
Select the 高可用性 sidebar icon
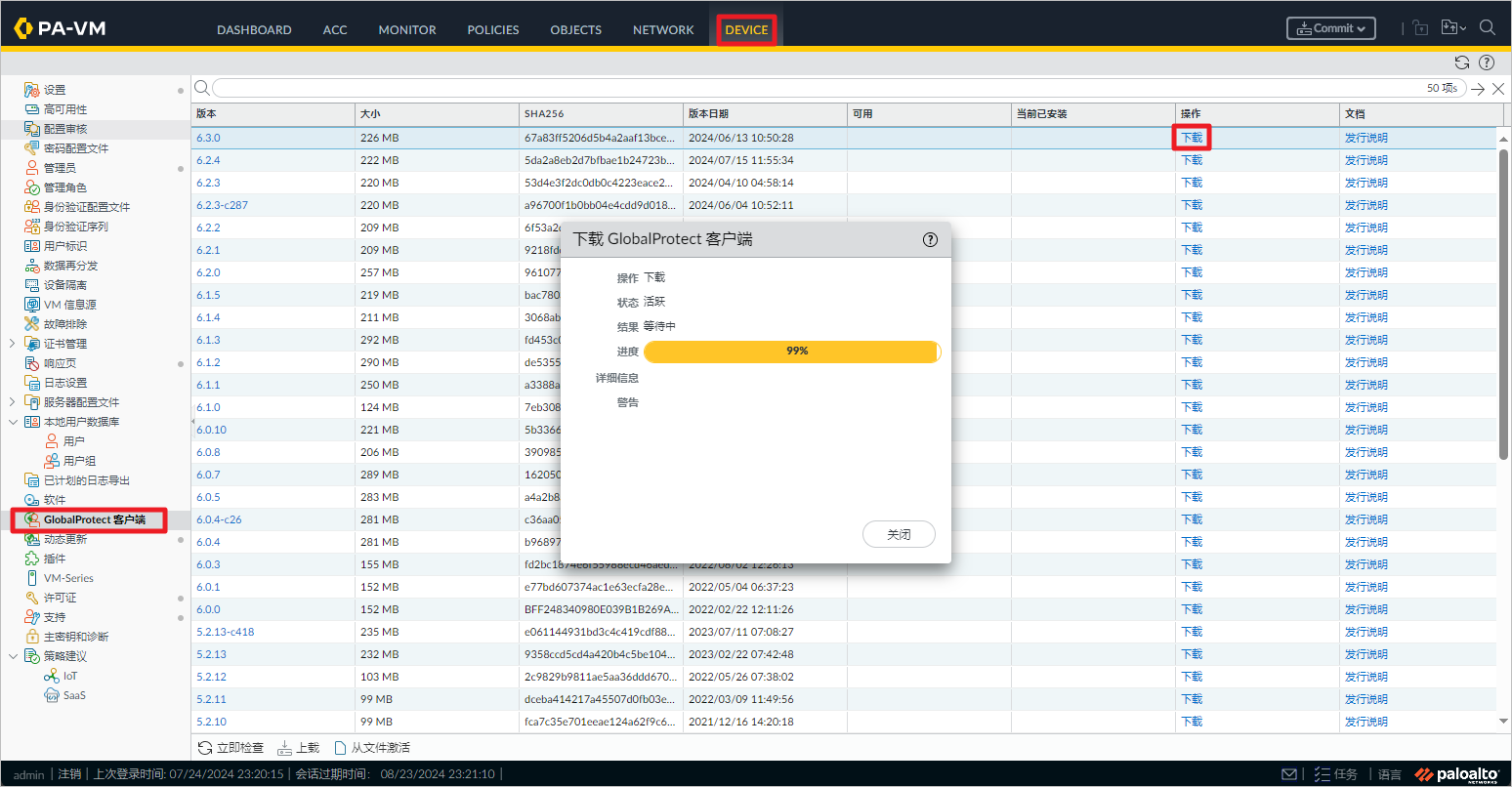[32, 109]
